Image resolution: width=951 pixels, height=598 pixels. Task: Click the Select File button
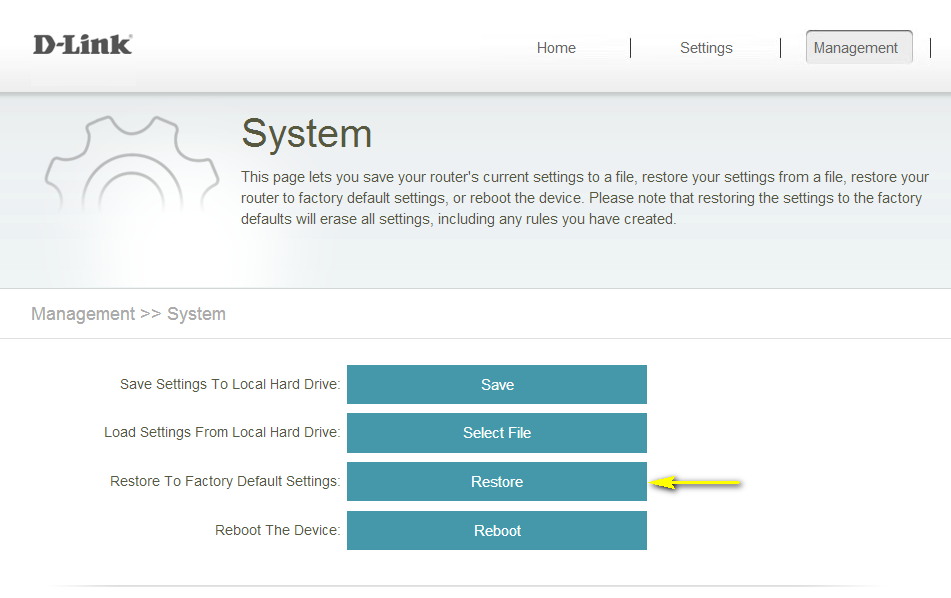[497, 433]
